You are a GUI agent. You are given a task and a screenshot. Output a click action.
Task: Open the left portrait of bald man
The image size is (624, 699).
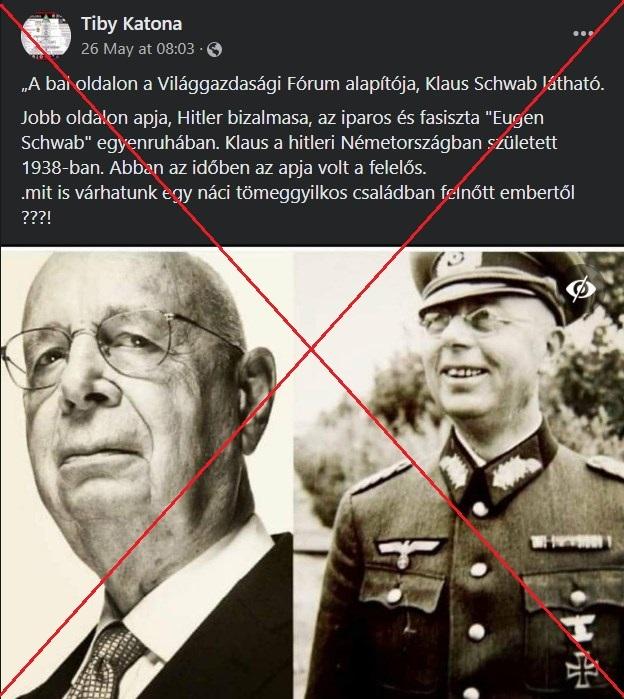[x=147, y=473]
